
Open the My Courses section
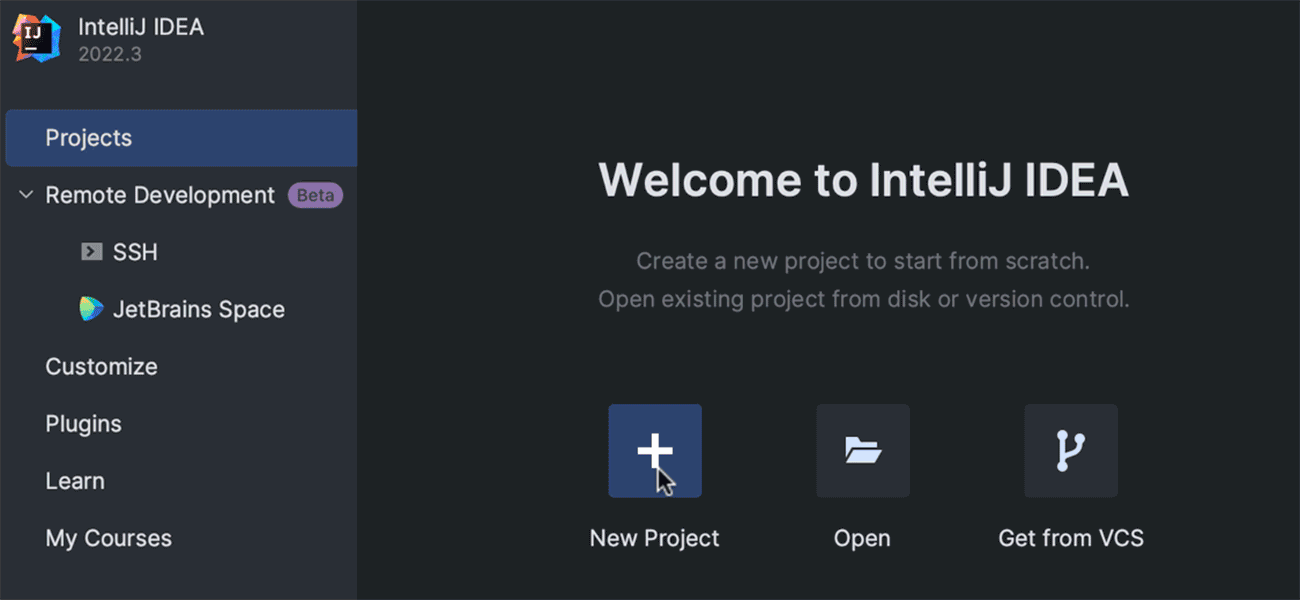pyautogui.click(x=108, y=538)
